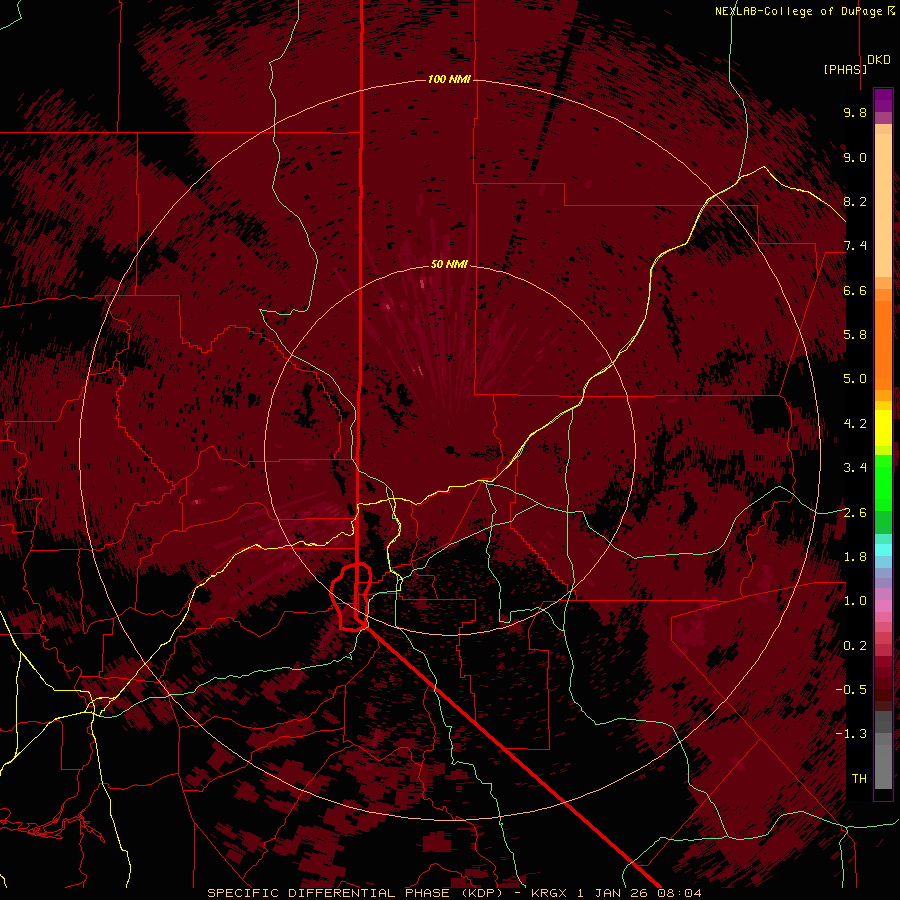Click the 0.2 scale value
Viewport: 900px width, 900px height.
(855, 646)
